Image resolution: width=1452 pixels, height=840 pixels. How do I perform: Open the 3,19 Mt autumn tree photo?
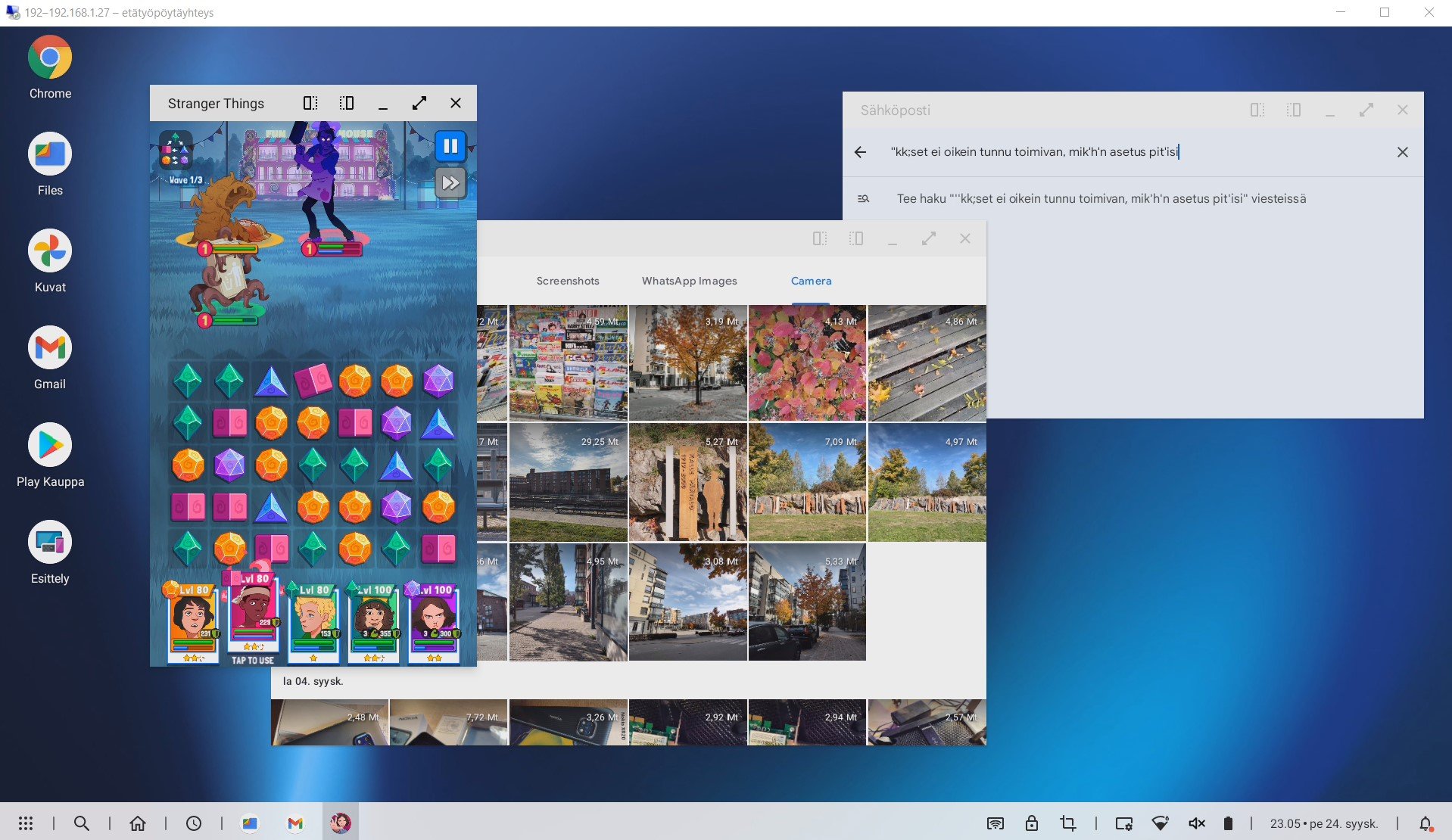pyautogui.click(x=688, y=363)
